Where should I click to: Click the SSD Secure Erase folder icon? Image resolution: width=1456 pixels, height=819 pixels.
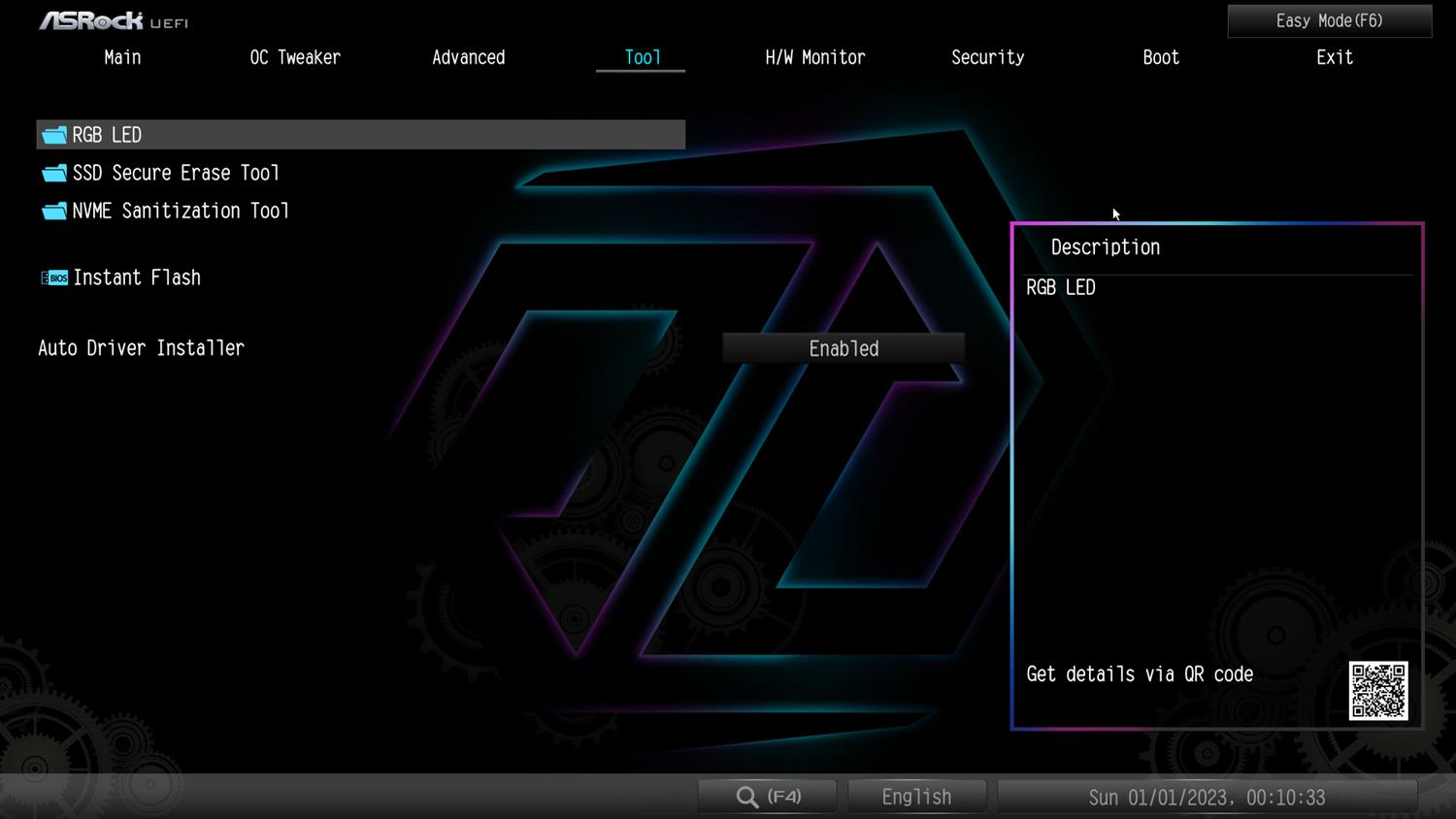[x=54, y=173]
